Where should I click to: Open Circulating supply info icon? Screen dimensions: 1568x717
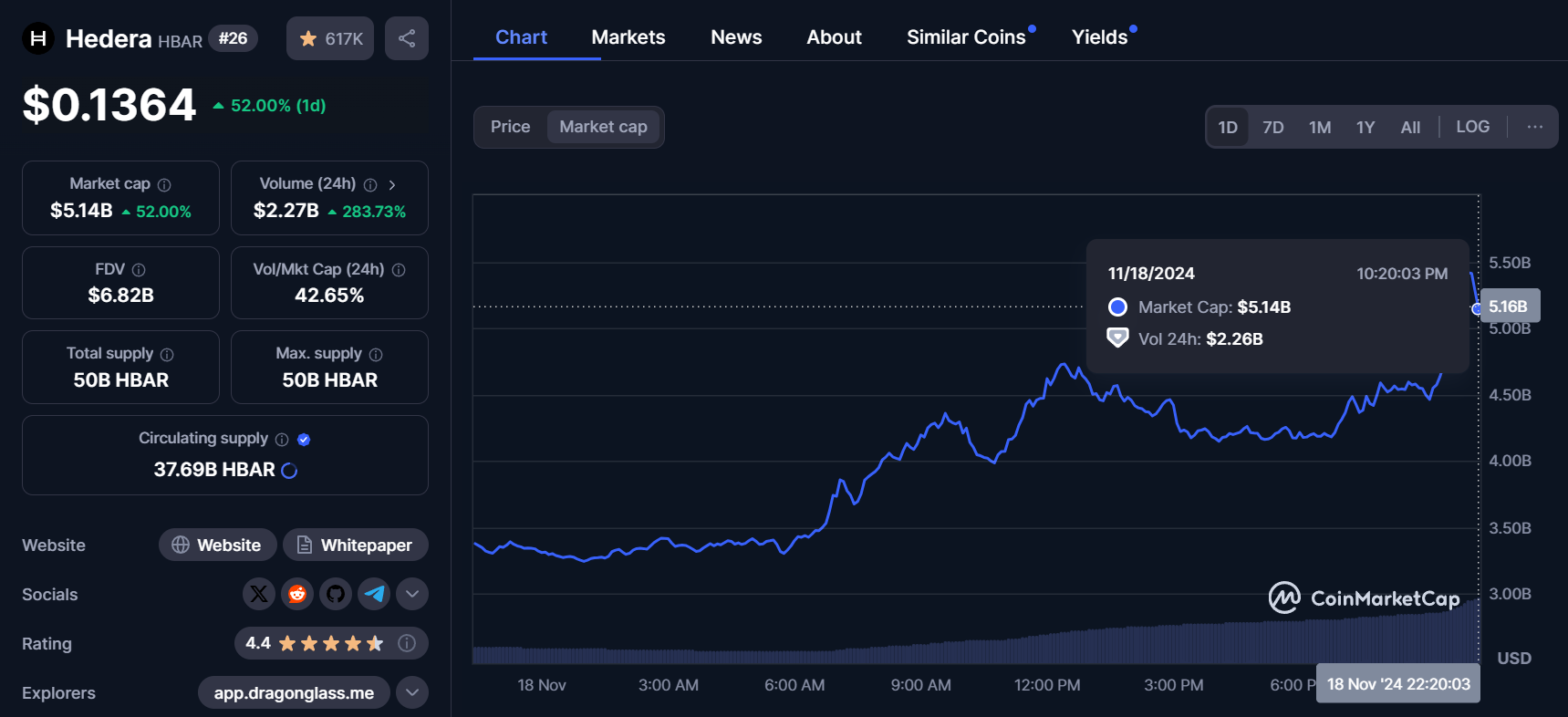pos(282,440)
